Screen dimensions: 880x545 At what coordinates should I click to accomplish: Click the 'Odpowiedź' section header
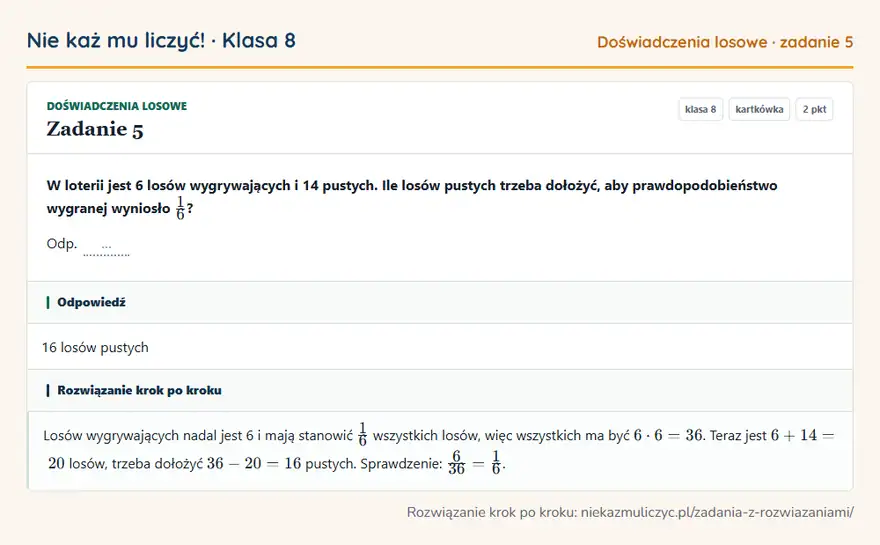tap(440, 303)
